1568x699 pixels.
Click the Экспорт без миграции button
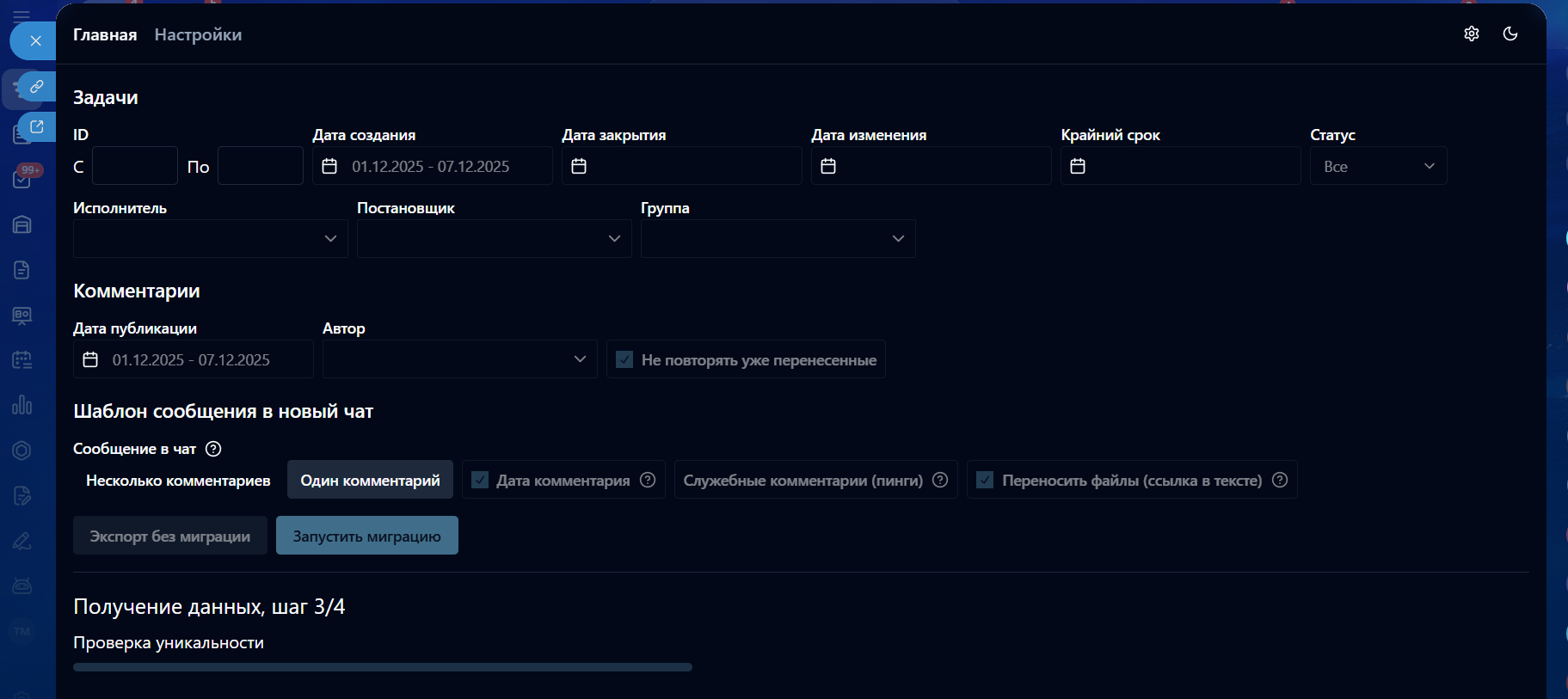click(170, 536)
